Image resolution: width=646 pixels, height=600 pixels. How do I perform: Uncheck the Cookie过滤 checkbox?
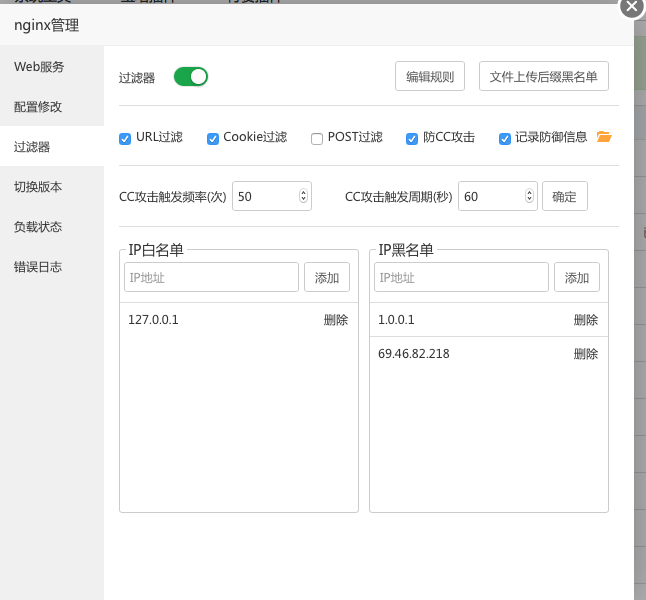213,139
